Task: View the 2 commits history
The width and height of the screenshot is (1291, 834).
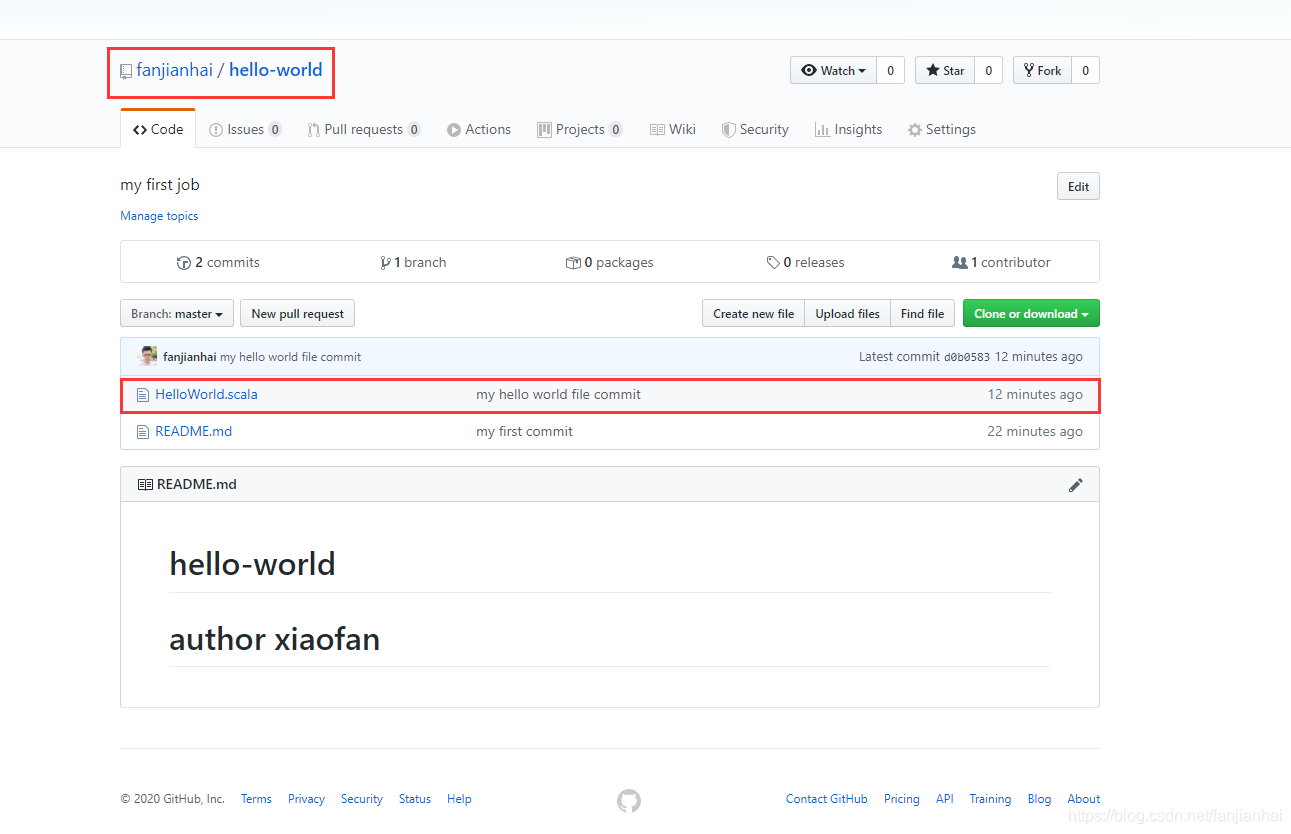Action: coord(218,262)
